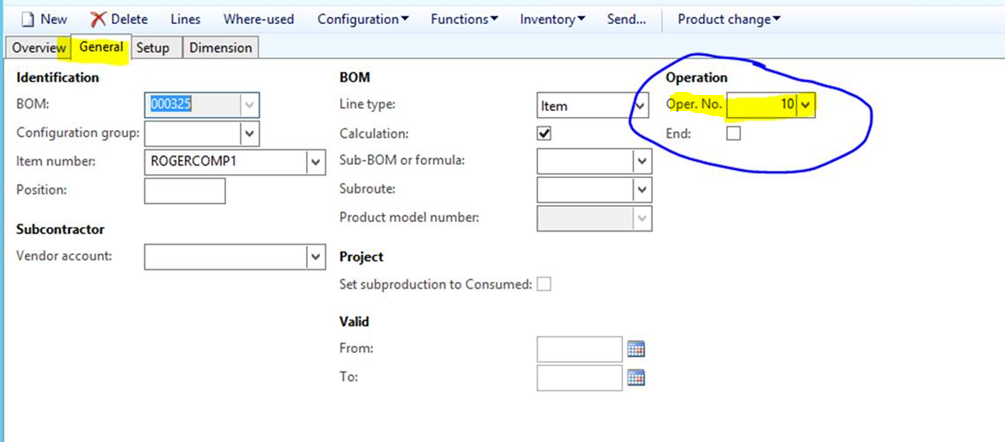Open the Setup tab

(153, 48)
